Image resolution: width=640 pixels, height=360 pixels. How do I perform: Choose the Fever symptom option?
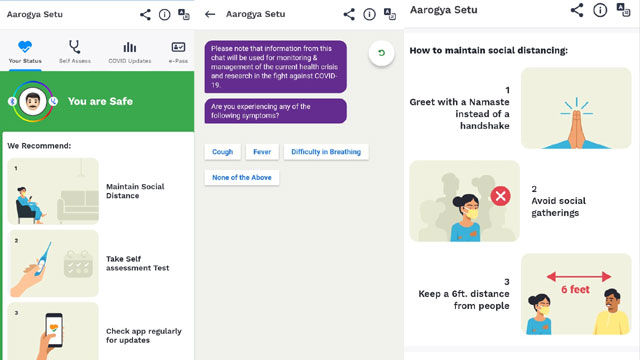click(x=262, y=152)
